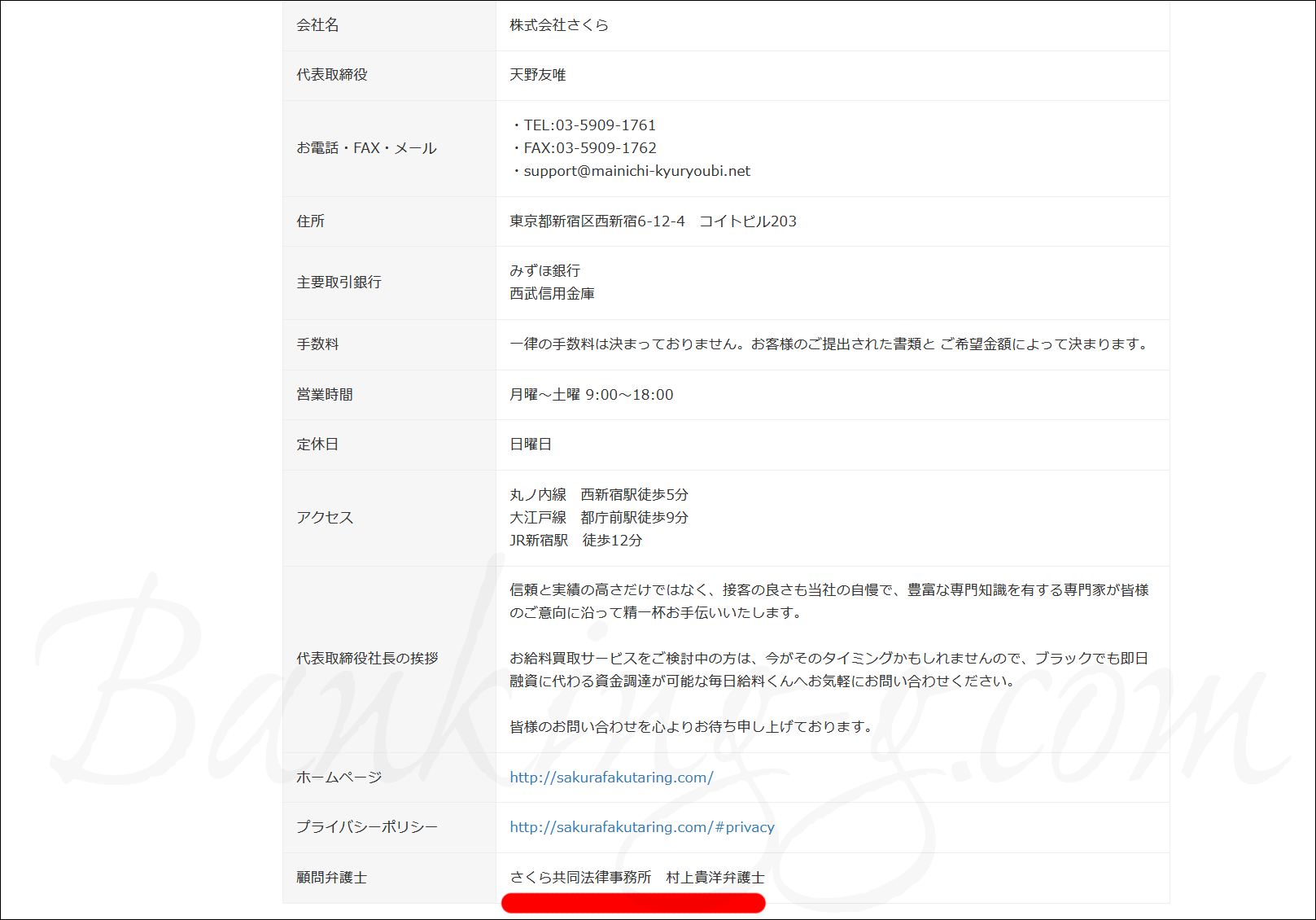This screenshot has width=1316, height=920.
Task: Click the FAX number line
Action: click(589, 148)
